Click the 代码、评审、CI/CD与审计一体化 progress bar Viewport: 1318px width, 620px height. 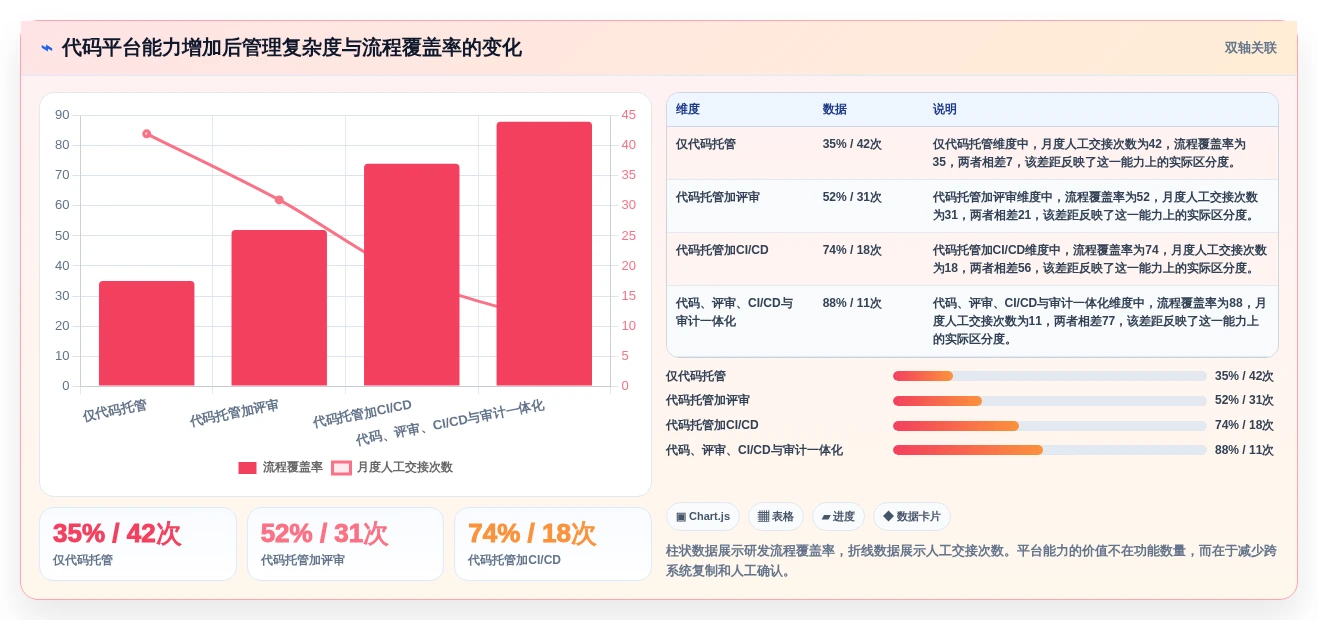(x=1050, y=450)
